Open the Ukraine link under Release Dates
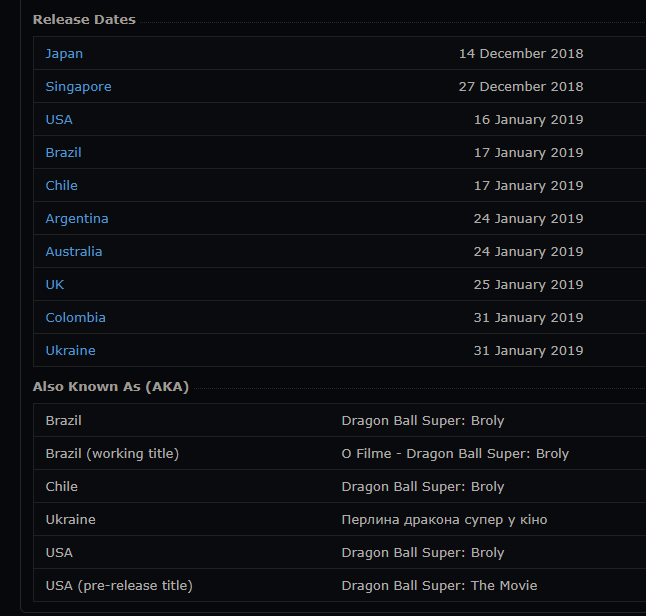This screenshot has width=646, height=616. pos(70,350)
